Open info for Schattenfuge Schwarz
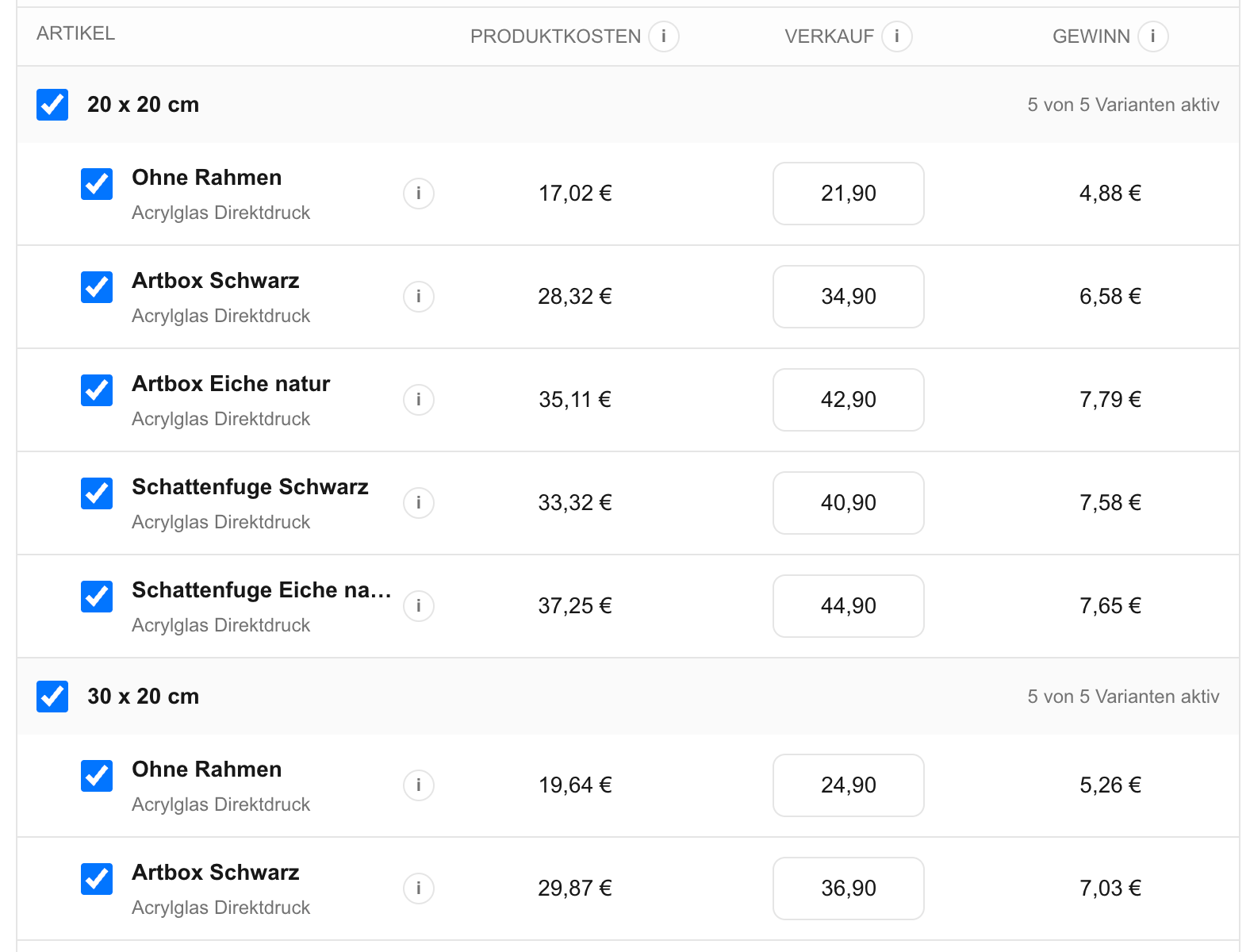The height and width of the screenshot is (952, 1250). pyautogui.click(x=419, y=503)
